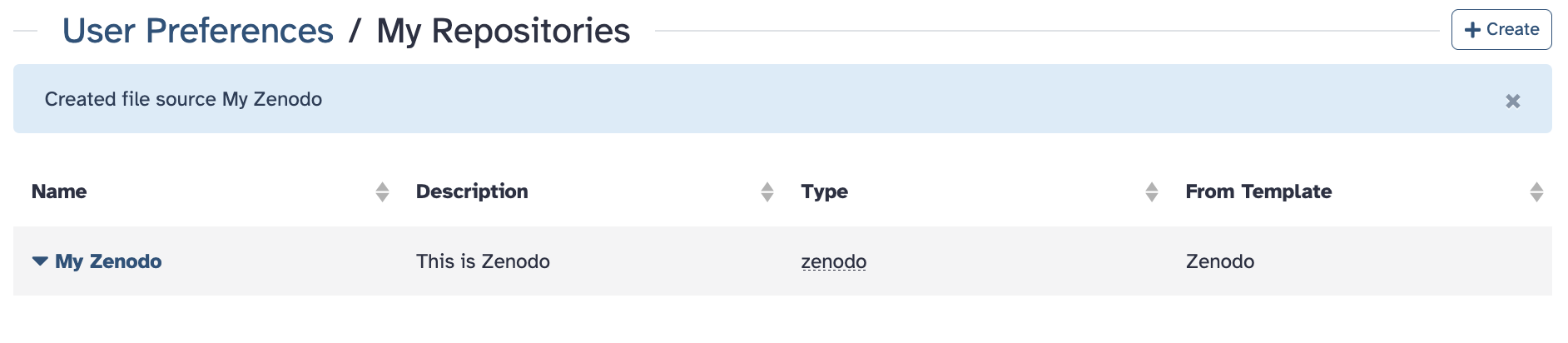Sort the table by Name arrows icon
Image resolution: width=1568 pixels, height=343 pixels.
point(382,192)
